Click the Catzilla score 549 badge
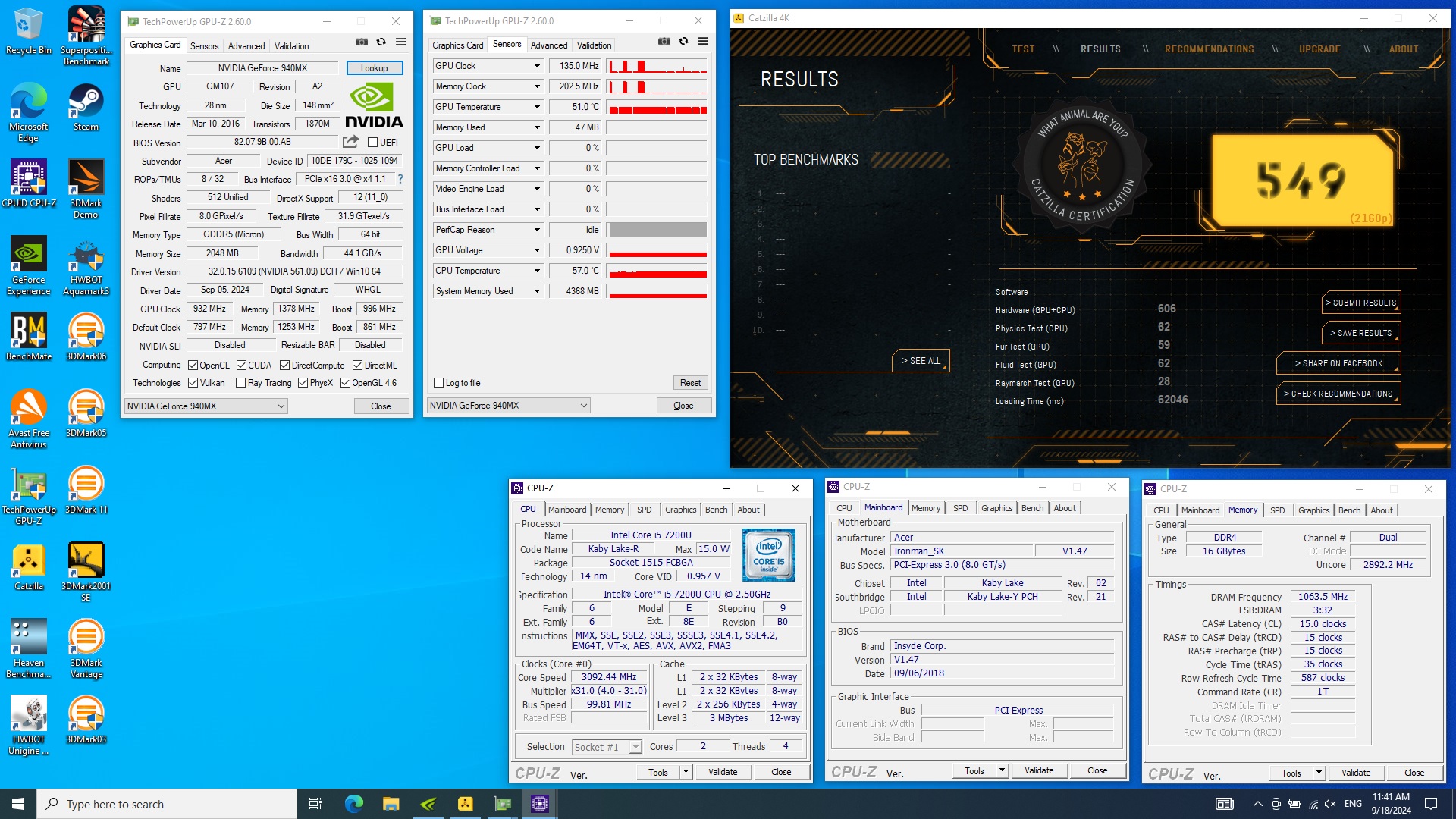 1303,180
